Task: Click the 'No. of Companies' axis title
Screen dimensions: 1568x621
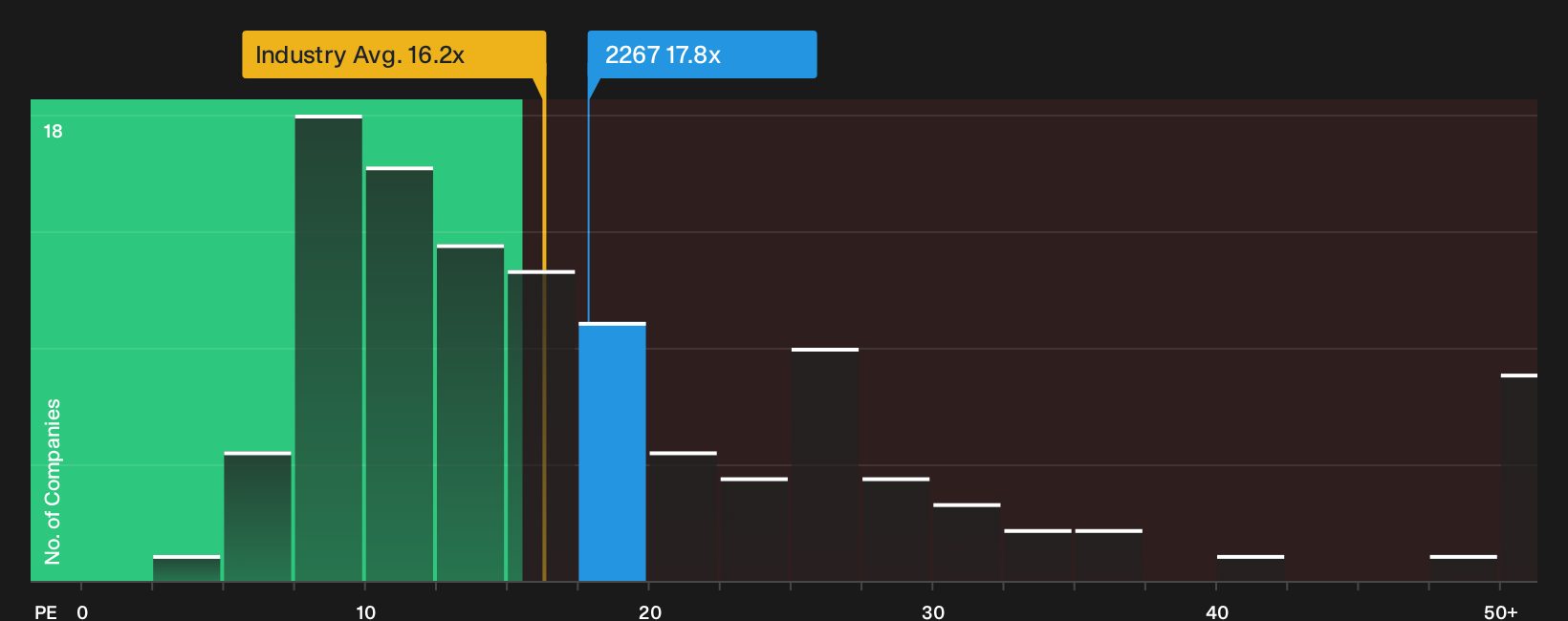Action: pos(53,482)
